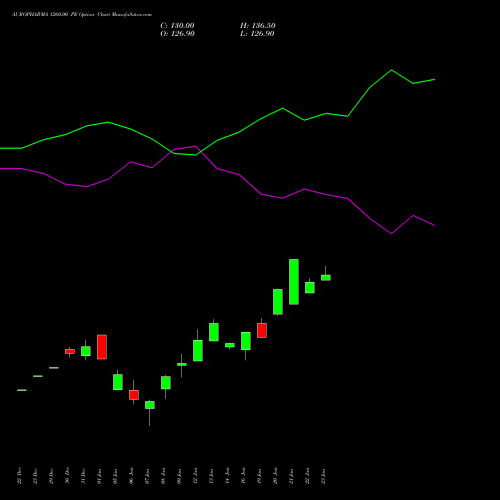Click the purple indicator line's lowest trough
This screenshot has width=500, height=500.
coord(391,233)
